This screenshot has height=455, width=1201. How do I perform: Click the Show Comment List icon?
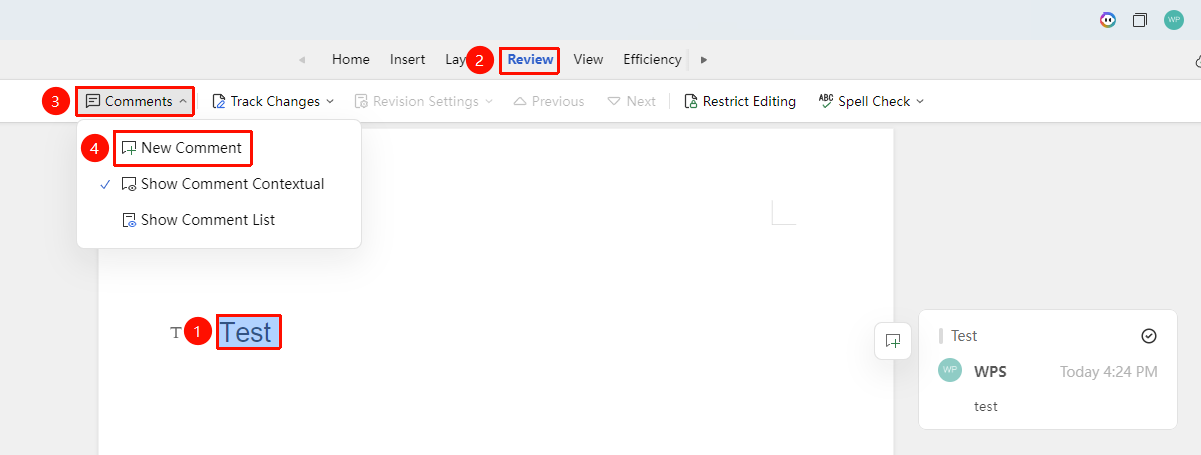[128, 220]
